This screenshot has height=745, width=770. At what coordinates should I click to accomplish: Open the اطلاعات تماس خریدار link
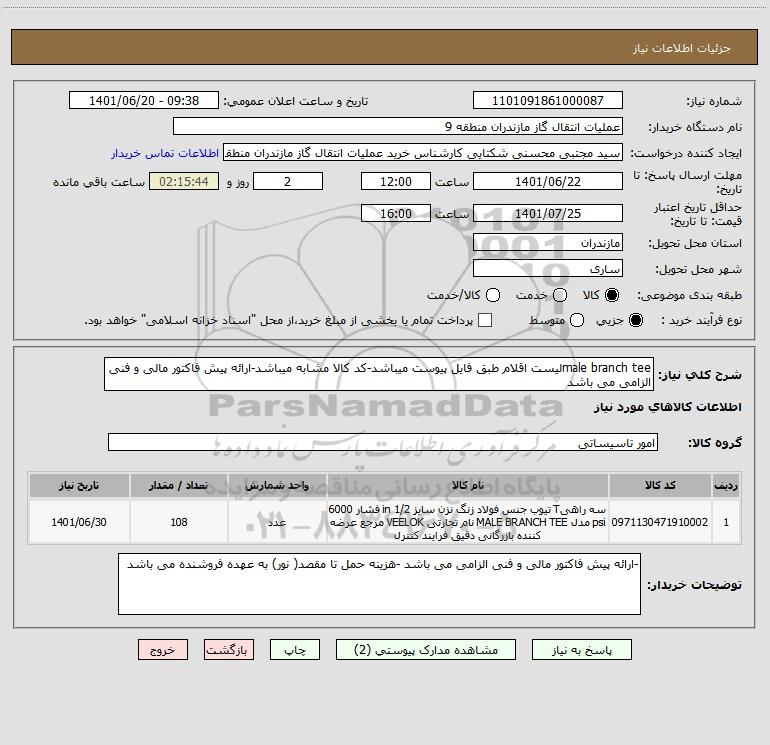(x=165, y=153)
